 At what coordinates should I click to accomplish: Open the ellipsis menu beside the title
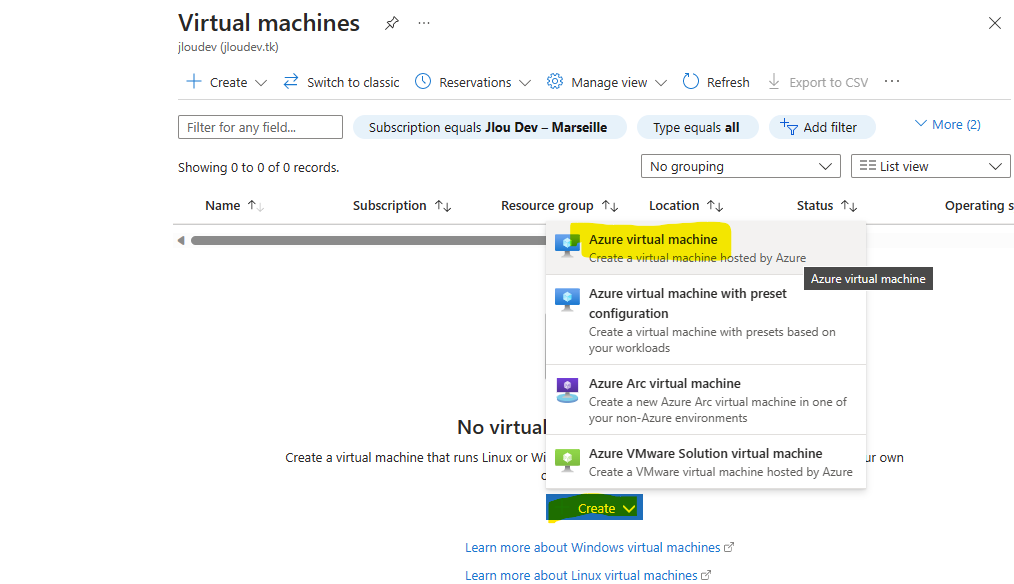[424, 23]
